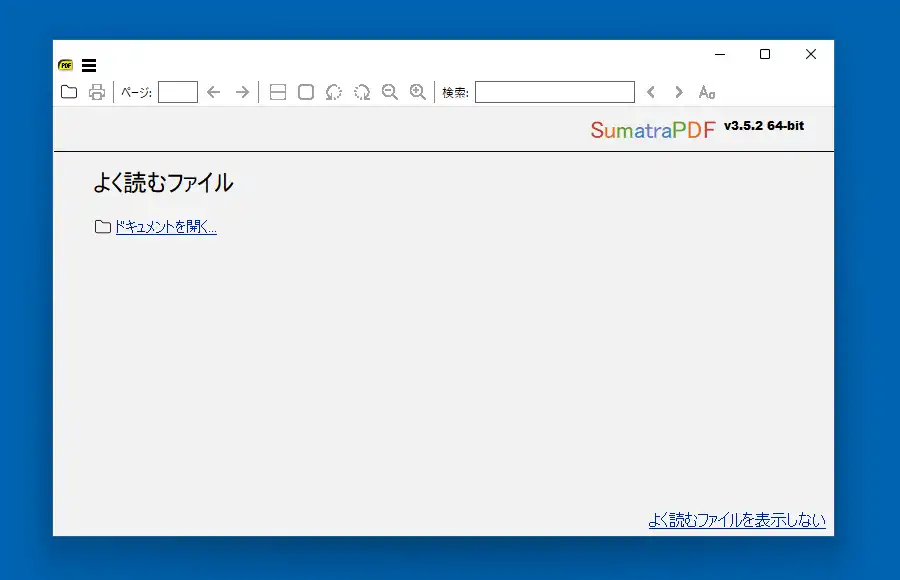The height and width of the screenshot is (580, 900).
Task: Open the hamburger menu button
Action: point(89,65)
